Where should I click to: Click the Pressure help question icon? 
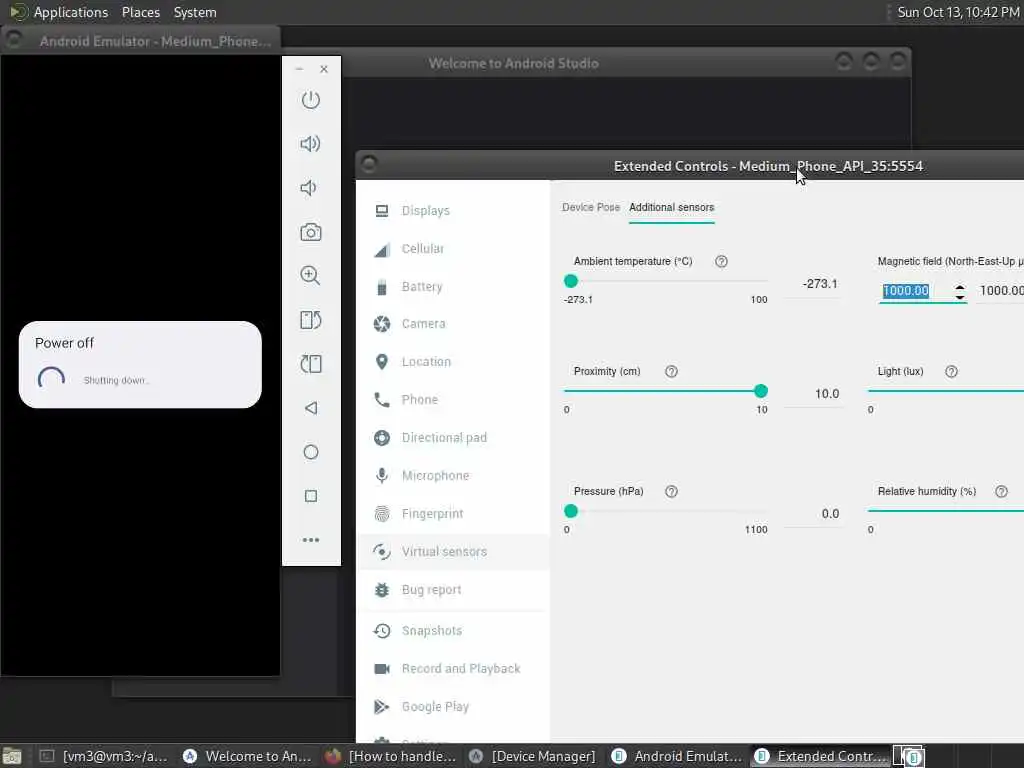coord(671,491)
